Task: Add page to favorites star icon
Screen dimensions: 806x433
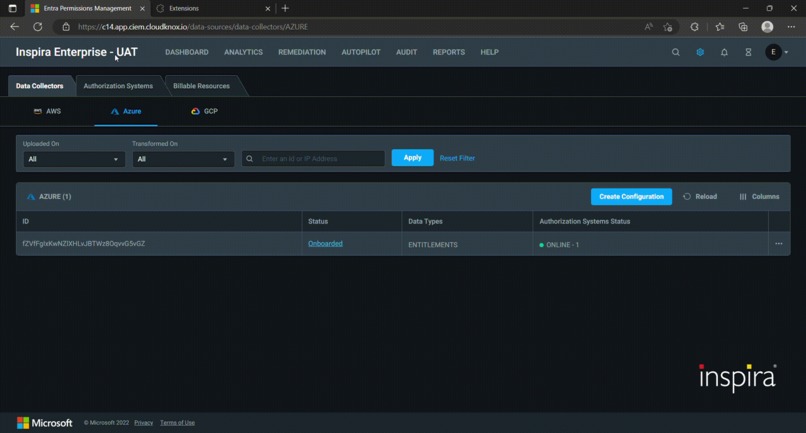Action: [668, 27]
